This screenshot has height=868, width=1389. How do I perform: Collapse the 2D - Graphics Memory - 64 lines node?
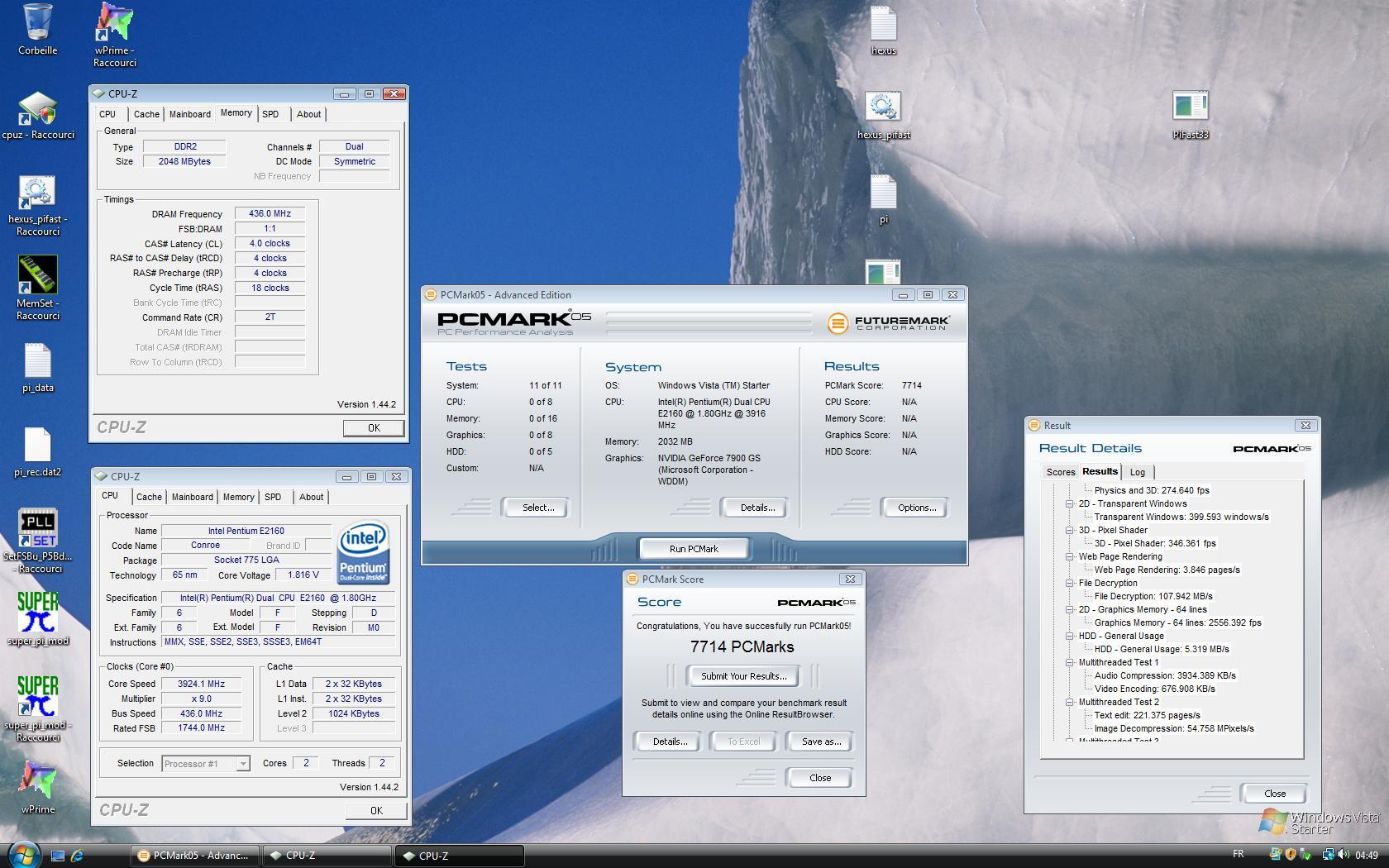coord(1069,609)
